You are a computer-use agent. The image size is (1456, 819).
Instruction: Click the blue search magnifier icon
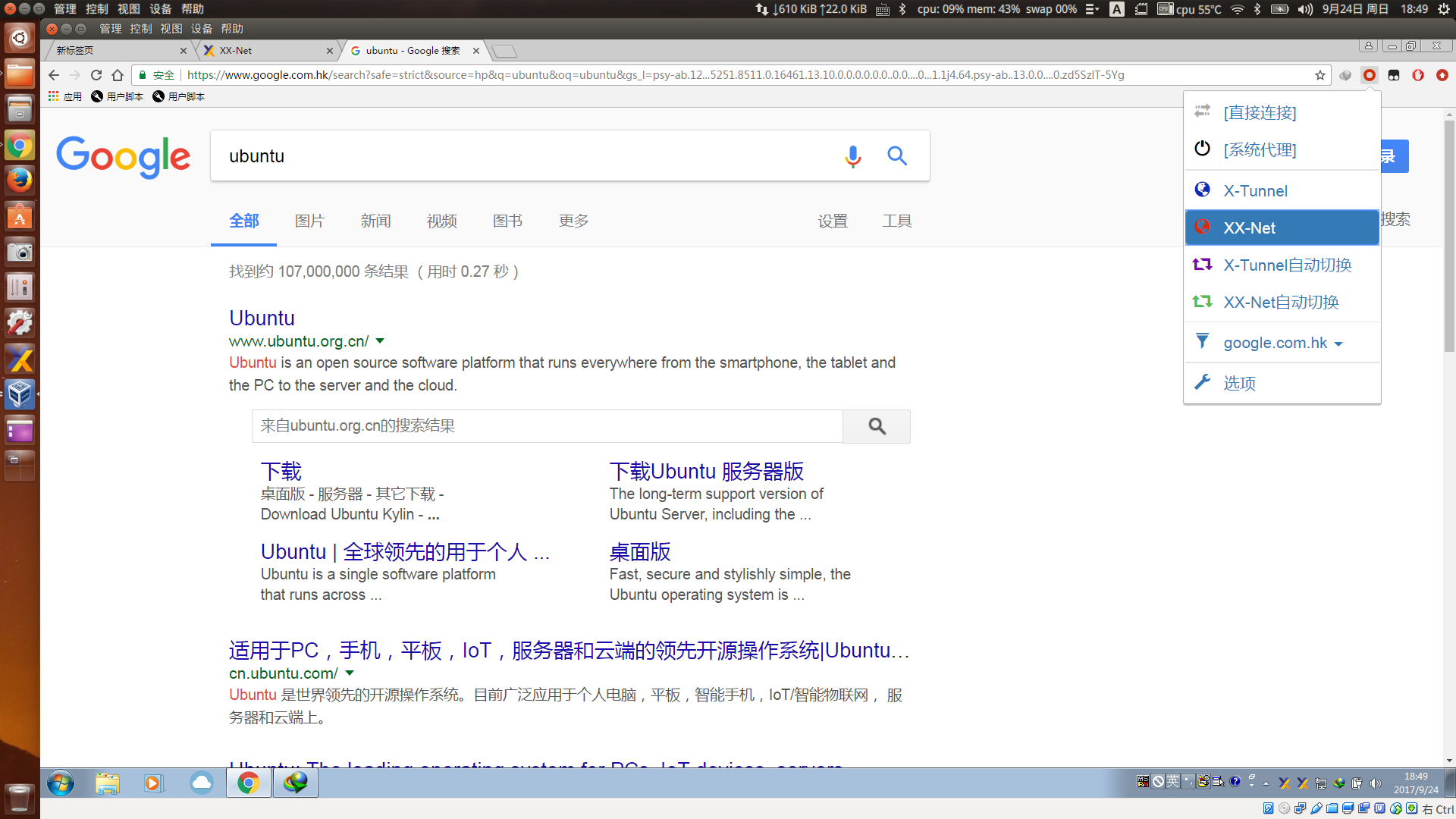pos(897,156)
